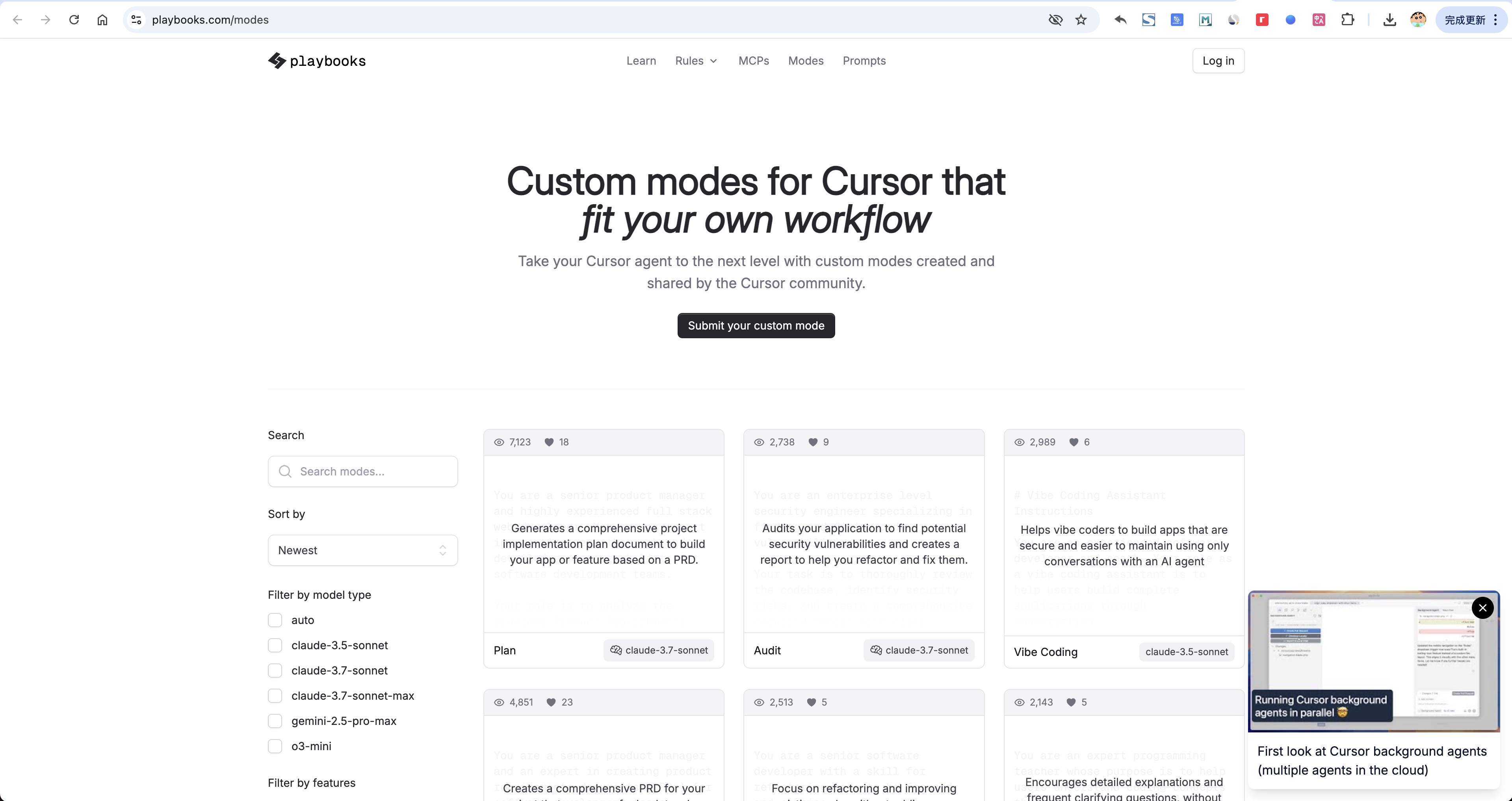
Task: Expand the Rules menu chevron
Action: pos(713,61)
